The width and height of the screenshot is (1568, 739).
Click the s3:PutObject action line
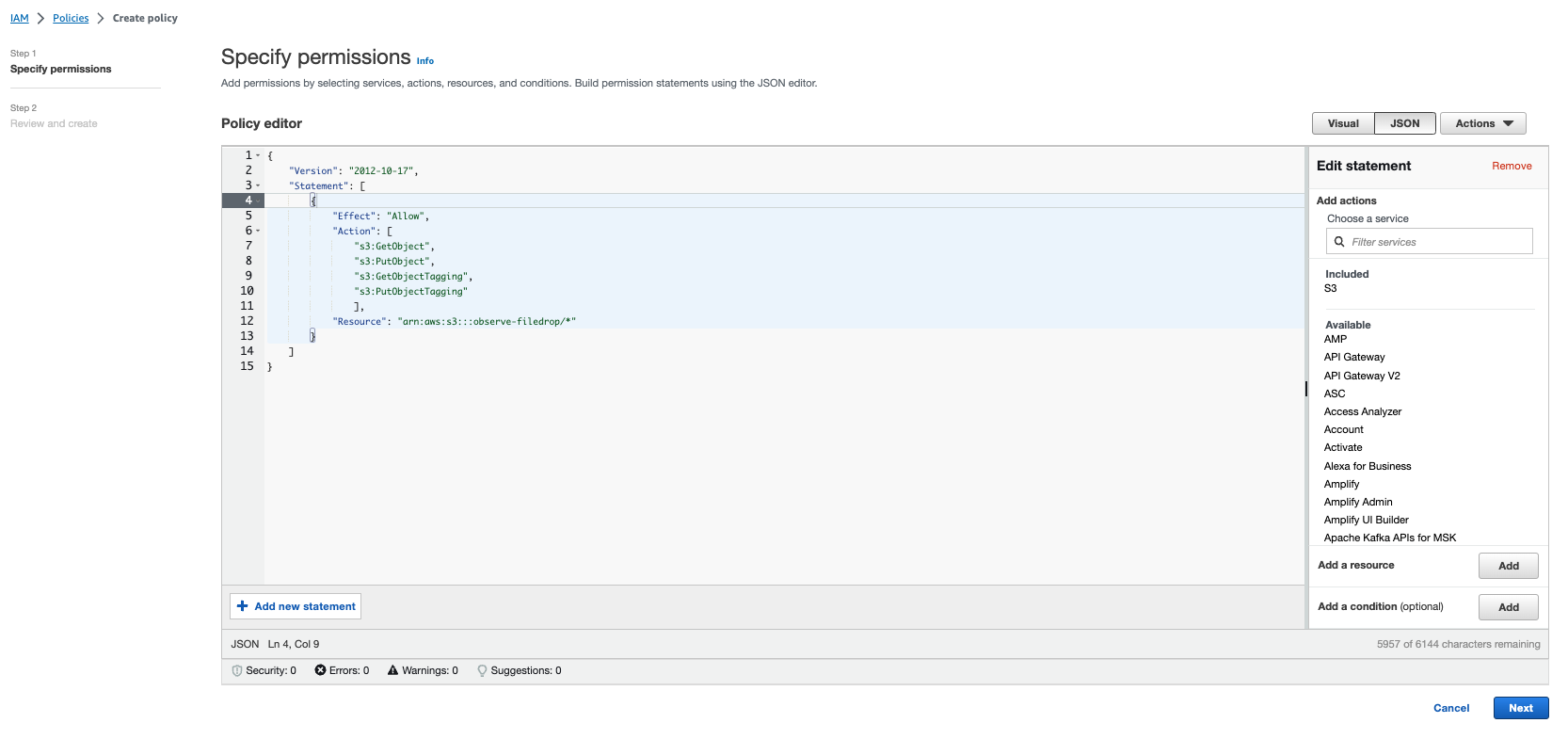(x=394, y=261)
